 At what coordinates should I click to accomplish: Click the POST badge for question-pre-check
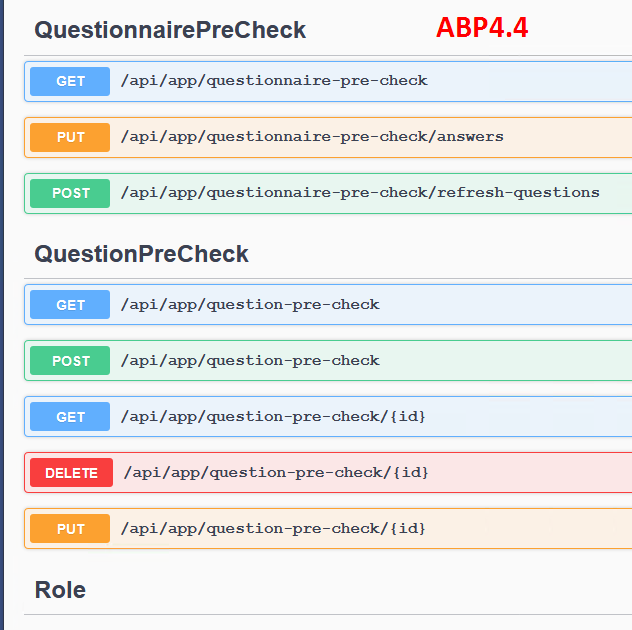70,361
